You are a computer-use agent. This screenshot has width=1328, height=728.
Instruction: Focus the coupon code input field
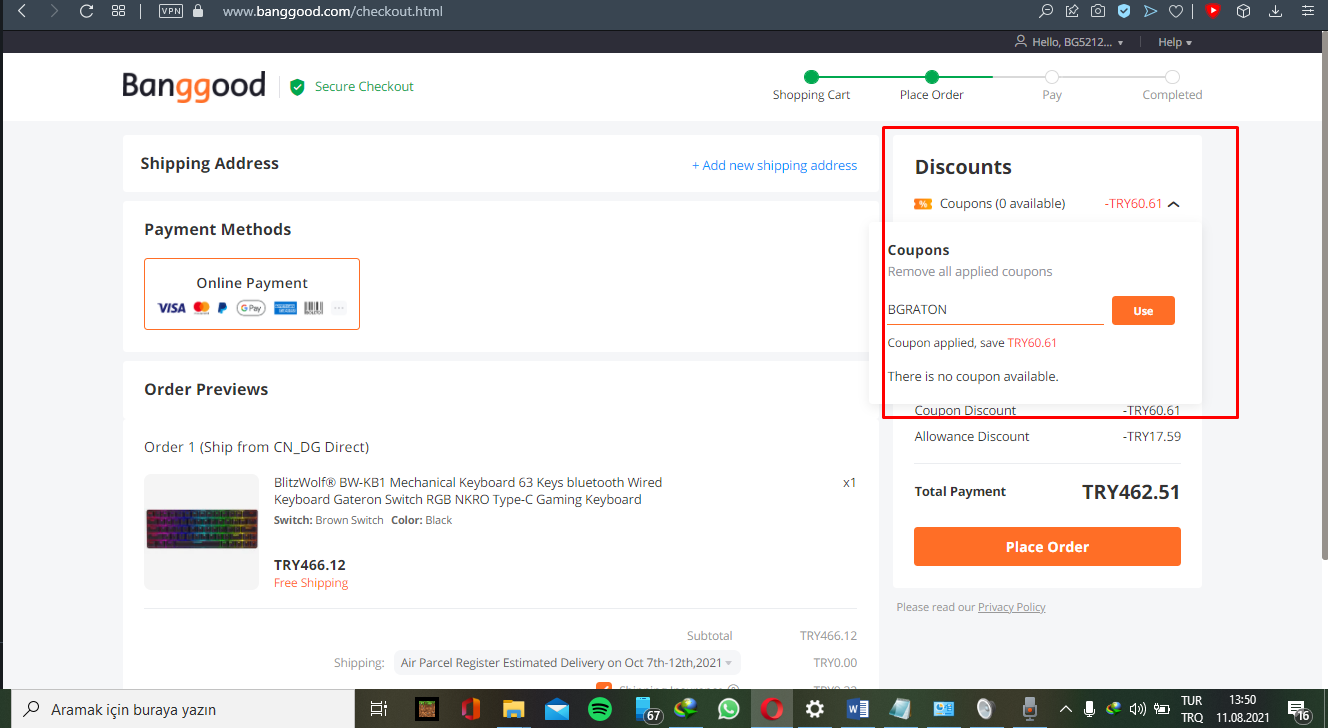click(x=996, y=310)
